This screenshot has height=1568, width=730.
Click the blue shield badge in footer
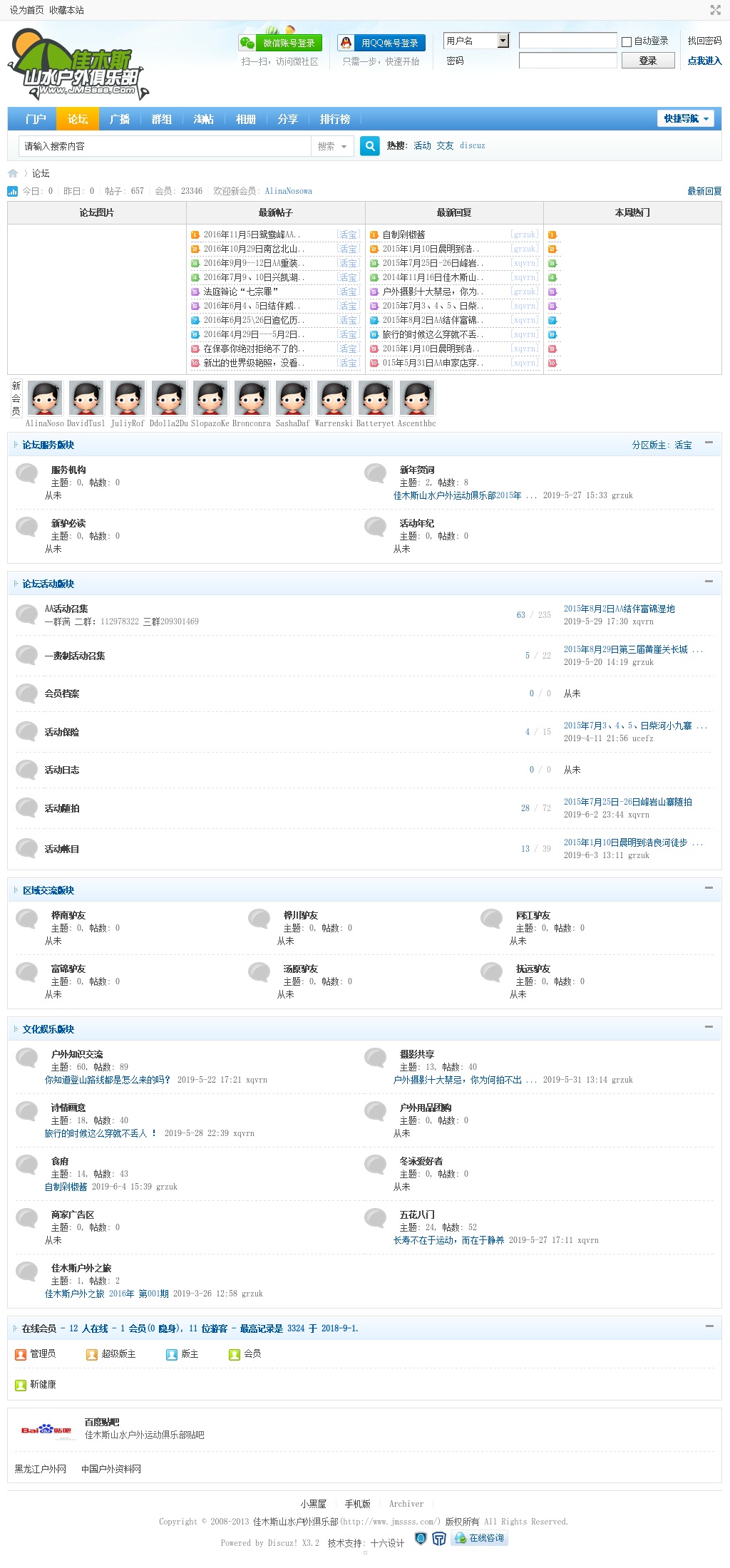pos(421,1538)
